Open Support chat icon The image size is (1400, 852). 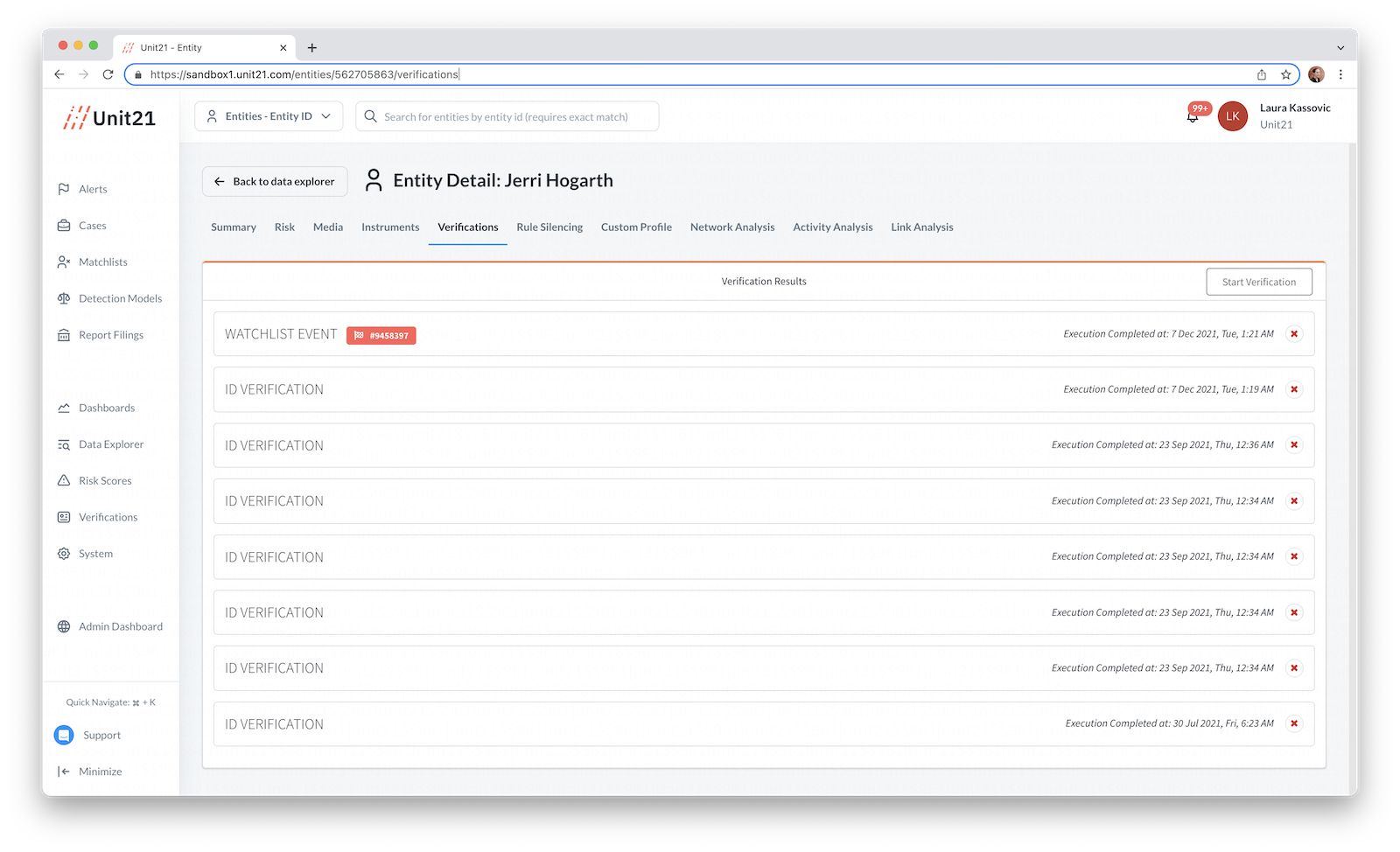click(64, 735)
